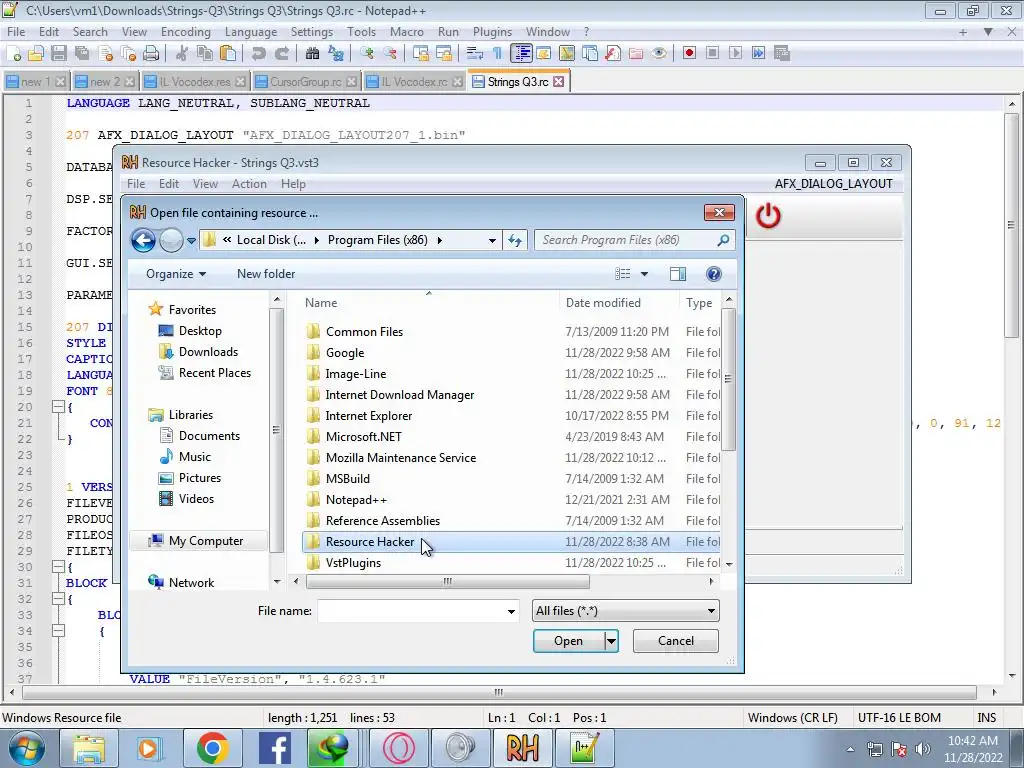This screenshot has height=768, width=1024.
Task: Switch to the IL Vocodex.res tab
Action: (x=195, y=82)
